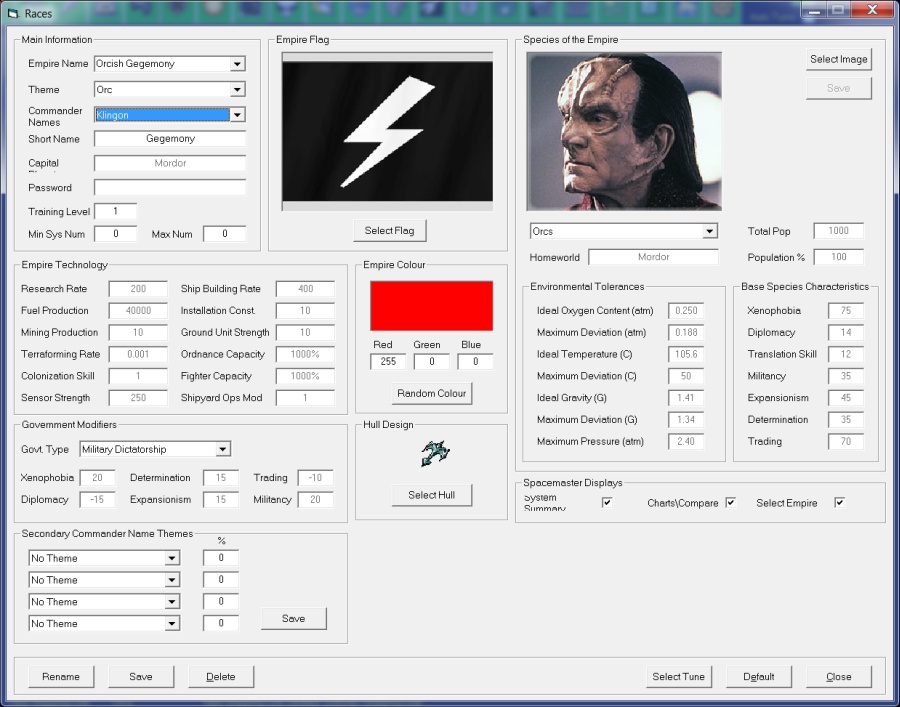The image size is (900, 707).
Task: Open the fourth No Theme dropdown
Action: tap(172, 623)
